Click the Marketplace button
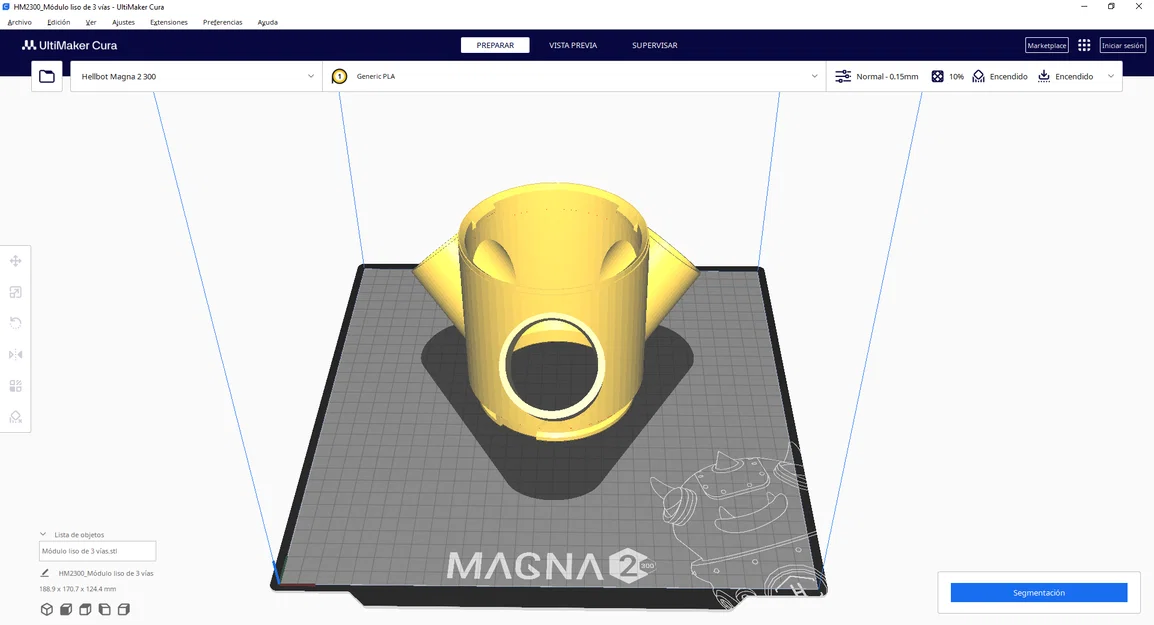 pos(1047,46)
